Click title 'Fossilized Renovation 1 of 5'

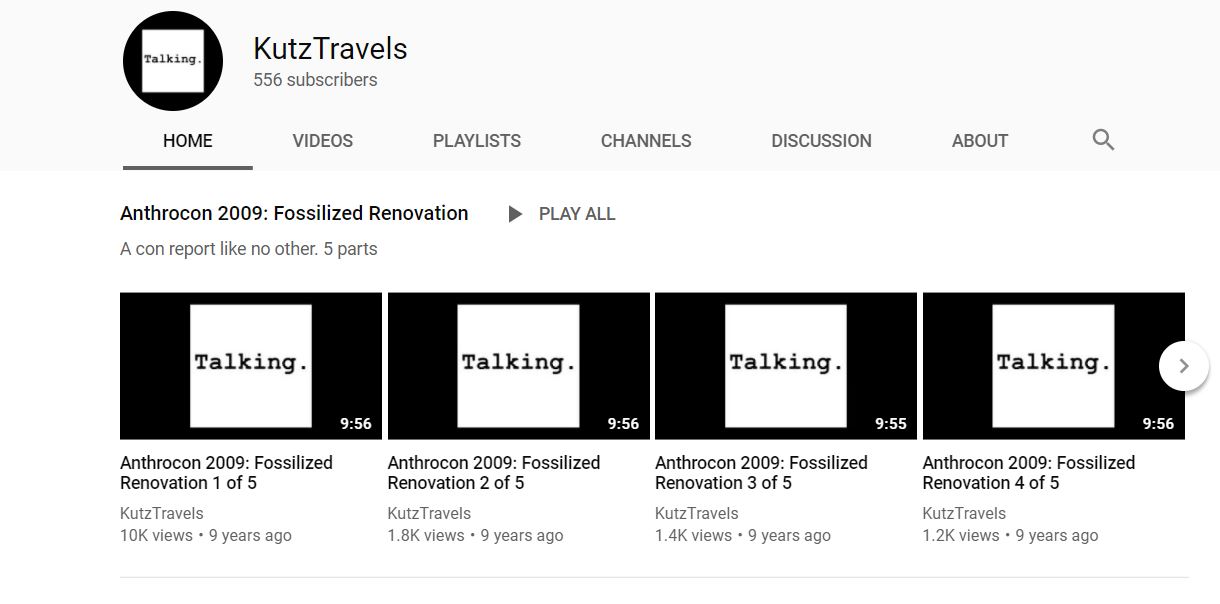click(x=227, y=473)
